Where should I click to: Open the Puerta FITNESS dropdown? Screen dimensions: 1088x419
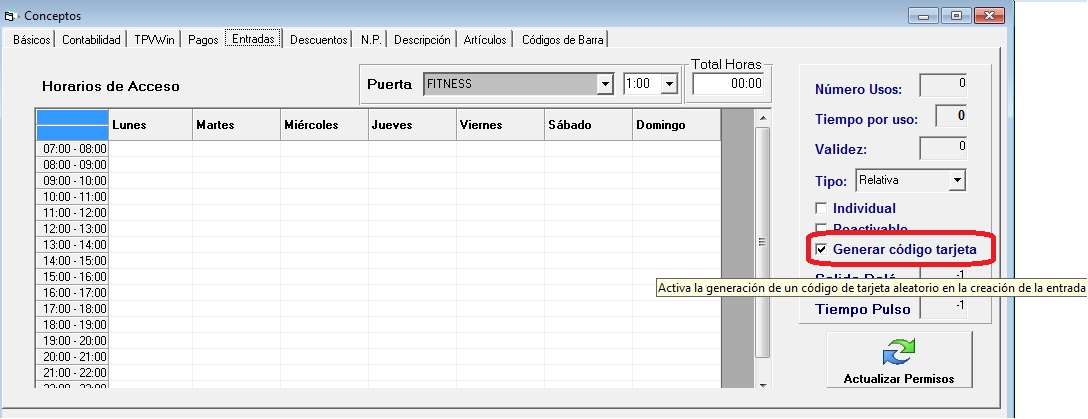(605, 84)
